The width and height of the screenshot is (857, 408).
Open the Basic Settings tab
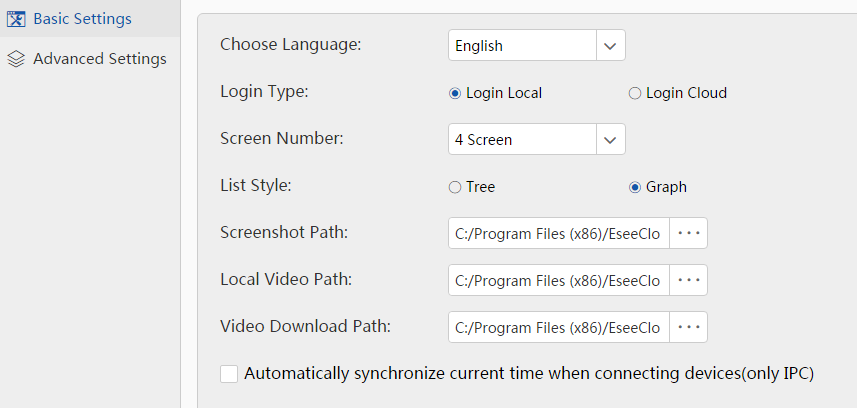(82, 18)
